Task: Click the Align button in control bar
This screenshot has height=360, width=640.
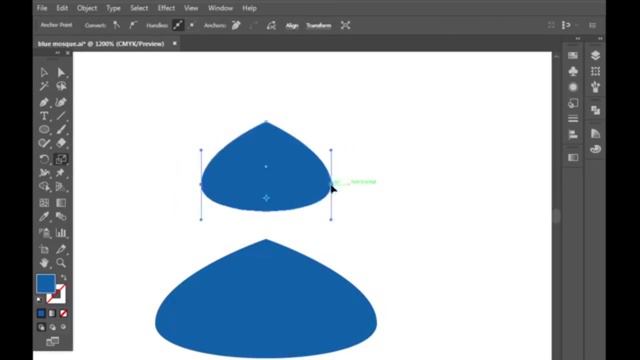Action: coord(292,25)
